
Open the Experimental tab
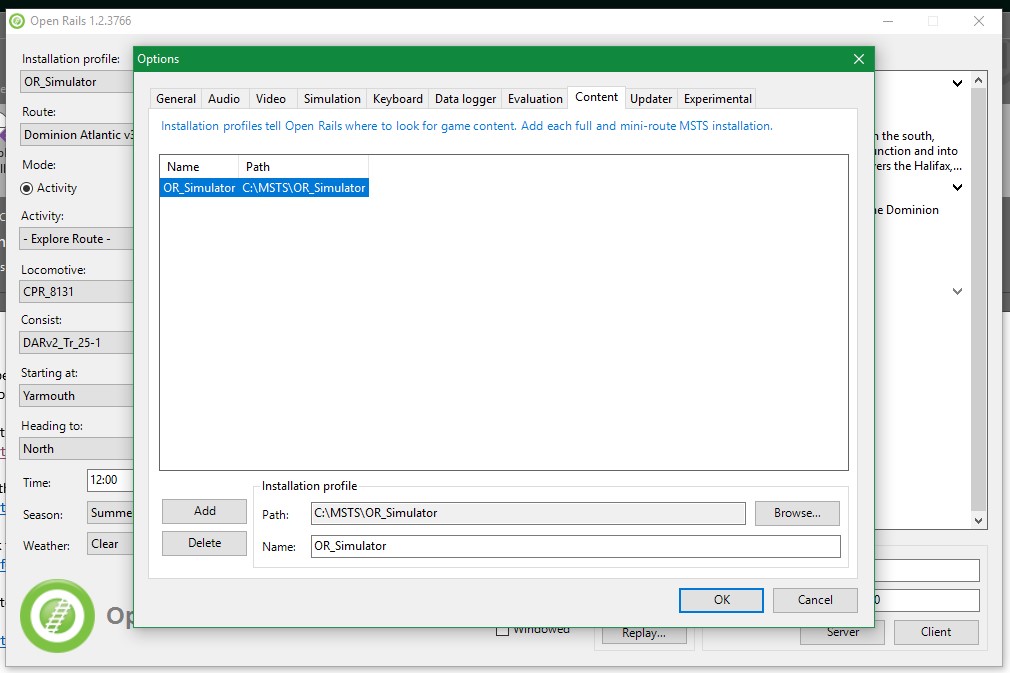point(717,98)
